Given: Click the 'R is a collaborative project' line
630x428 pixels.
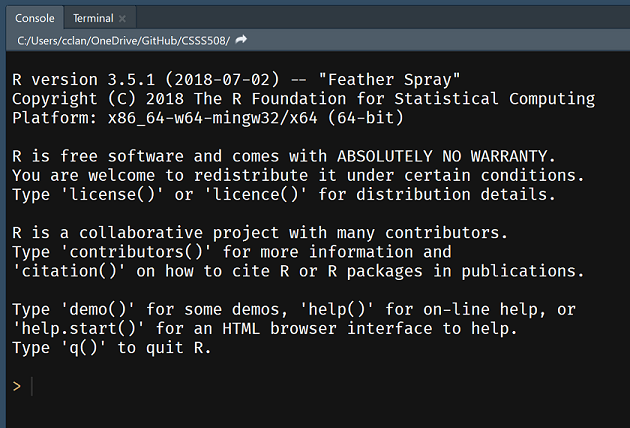Looking at the screenshot, I should (x=260, y=233).
